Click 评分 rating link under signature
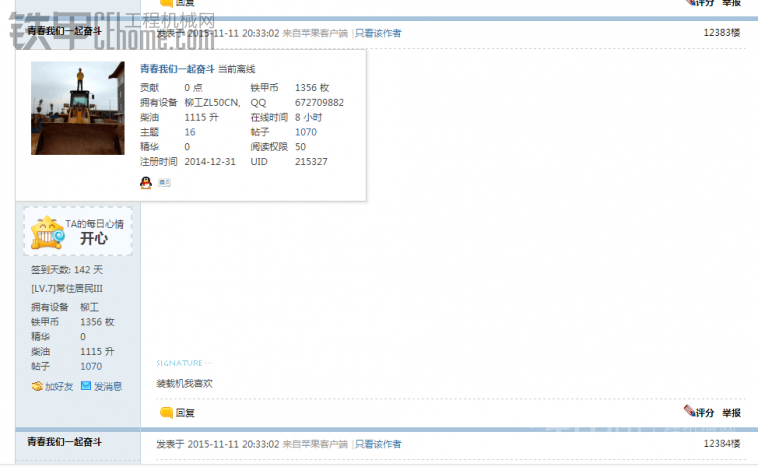Image resolution: width=758 pixels, height=467 pixels. 705,413
